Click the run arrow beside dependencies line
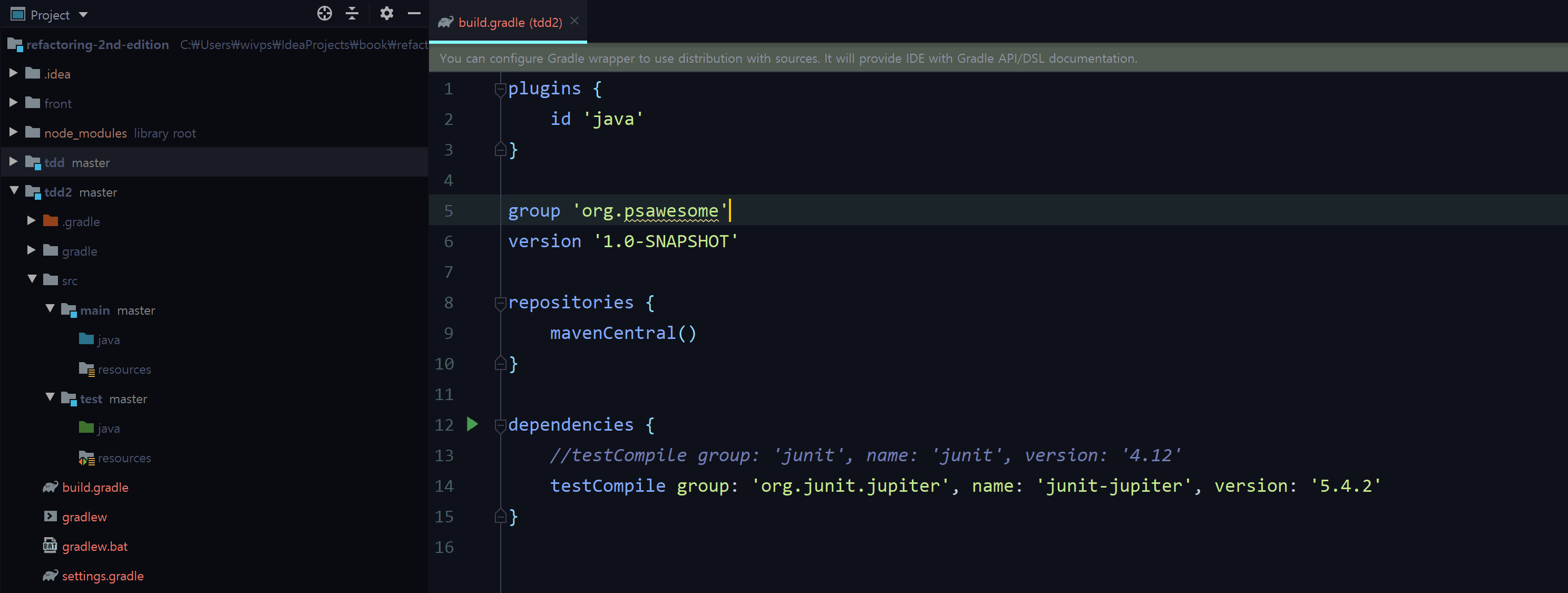Image resolution: width=1568 pixels, height=593 pixels. 472,424
